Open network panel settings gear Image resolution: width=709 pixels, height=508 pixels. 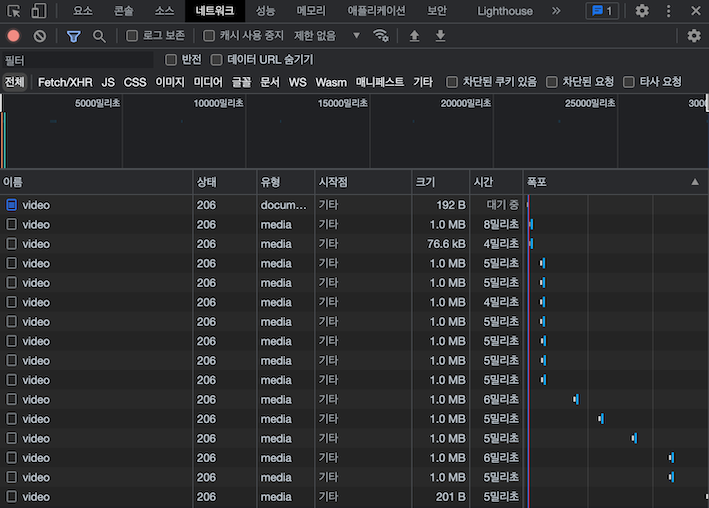click(694, 36)
